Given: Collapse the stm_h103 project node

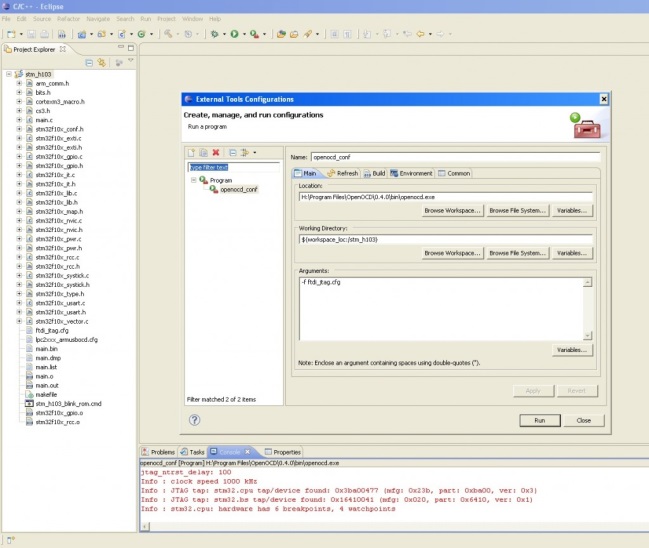Looking at the screenshot, I should click(8, 74).
